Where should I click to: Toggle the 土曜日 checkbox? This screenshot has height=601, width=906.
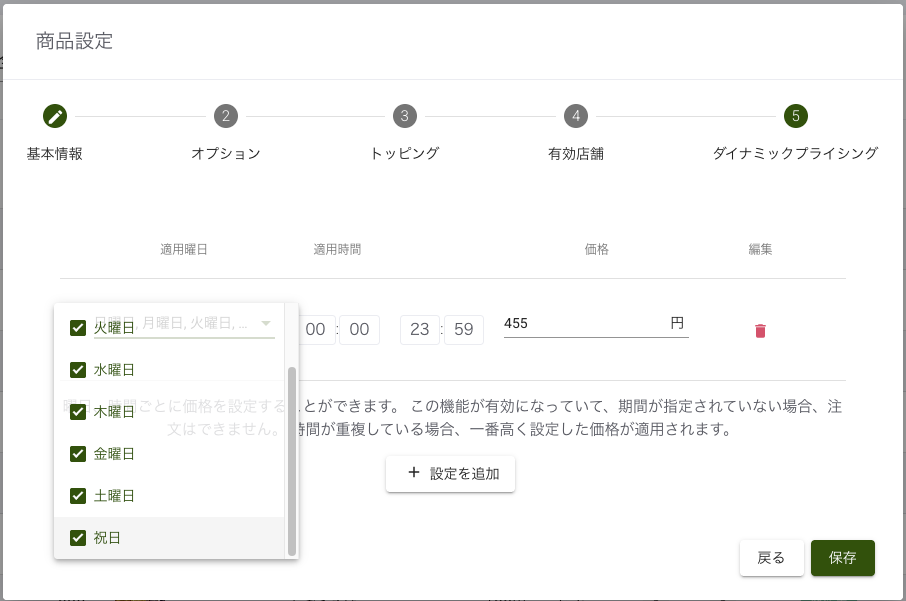pyautogui.click(x=78, y=496)
